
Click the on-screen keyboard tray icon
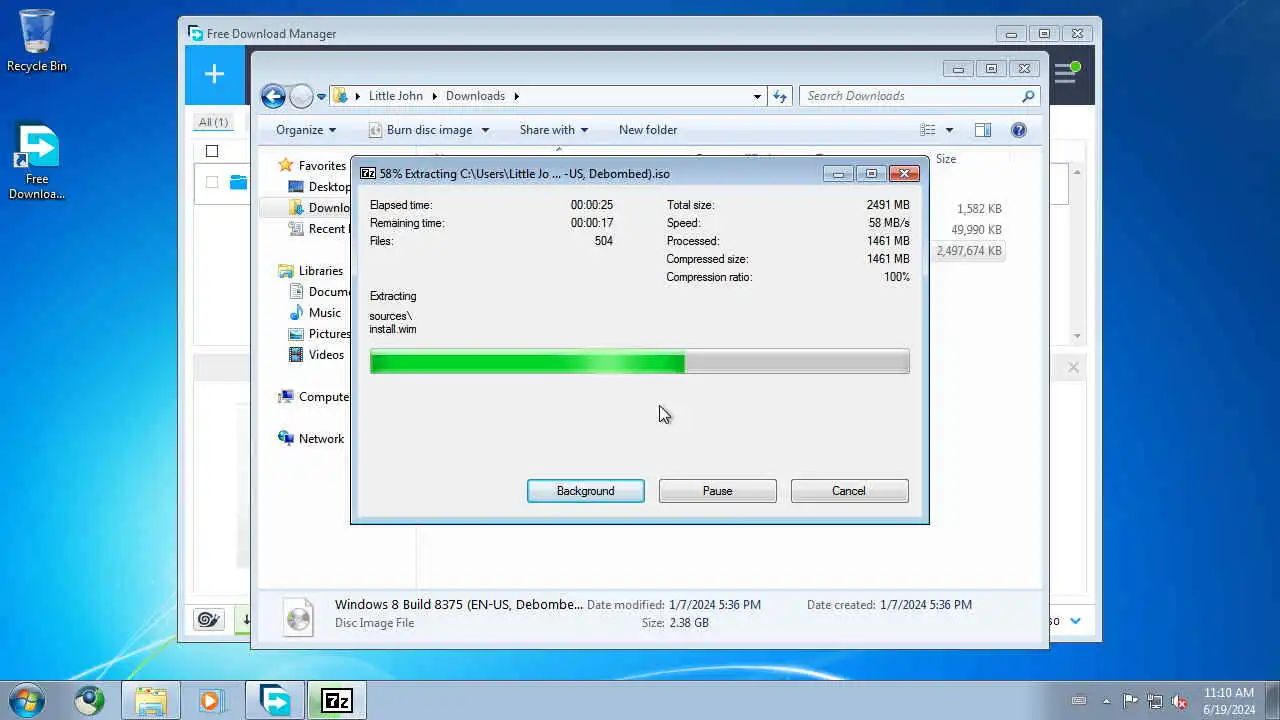coord(1078,701)
